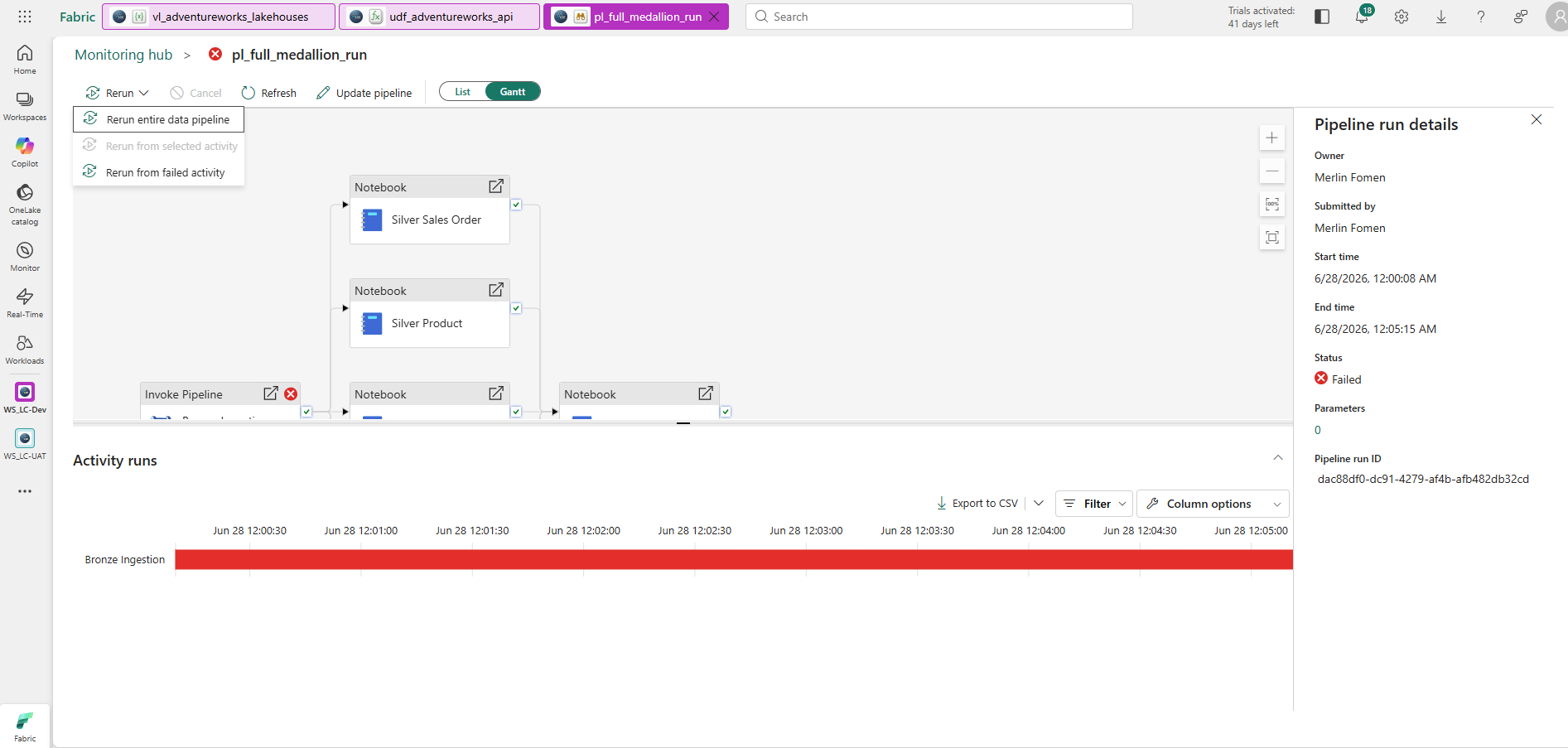Open Silver Product notebook via external link icon

495,290
